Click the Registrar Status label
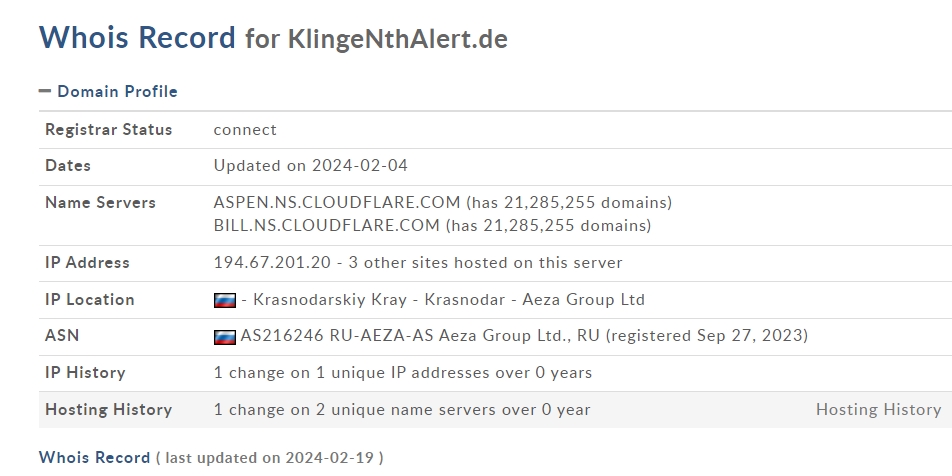 point(109,129)
